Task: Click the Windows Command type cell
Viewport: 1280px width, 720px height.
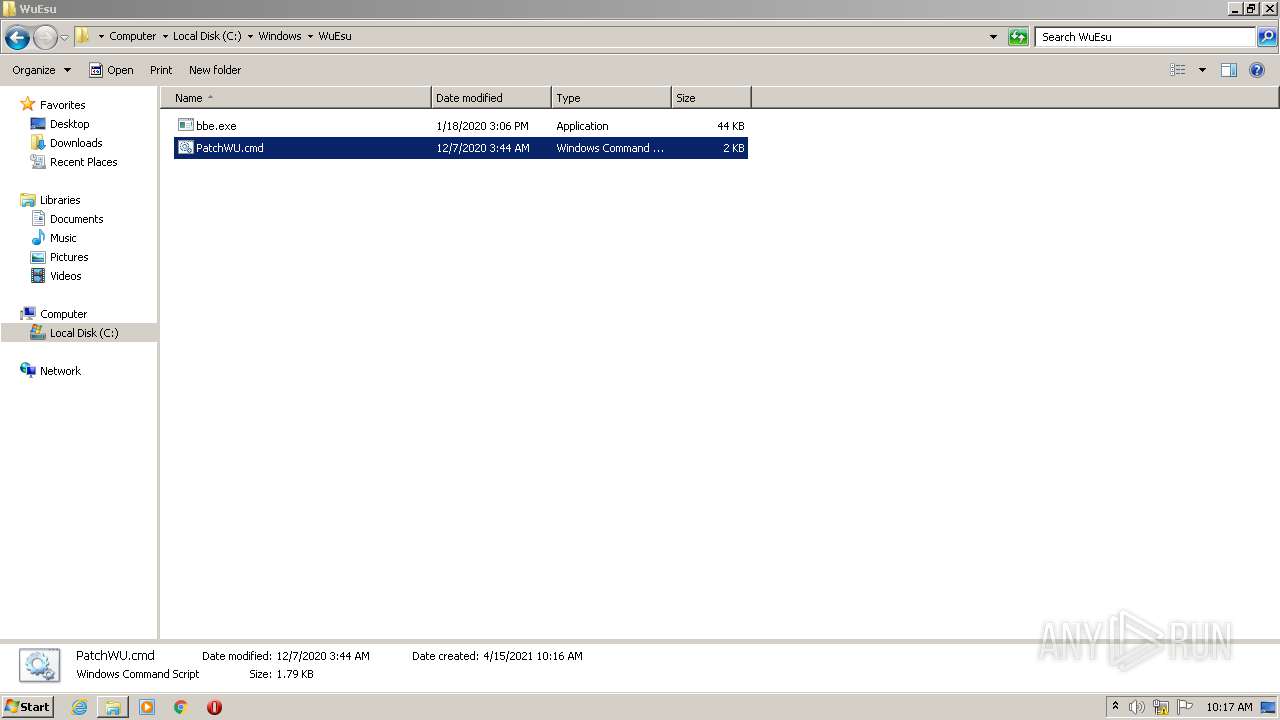Action: pyautogui.click(x=610, y=148)
